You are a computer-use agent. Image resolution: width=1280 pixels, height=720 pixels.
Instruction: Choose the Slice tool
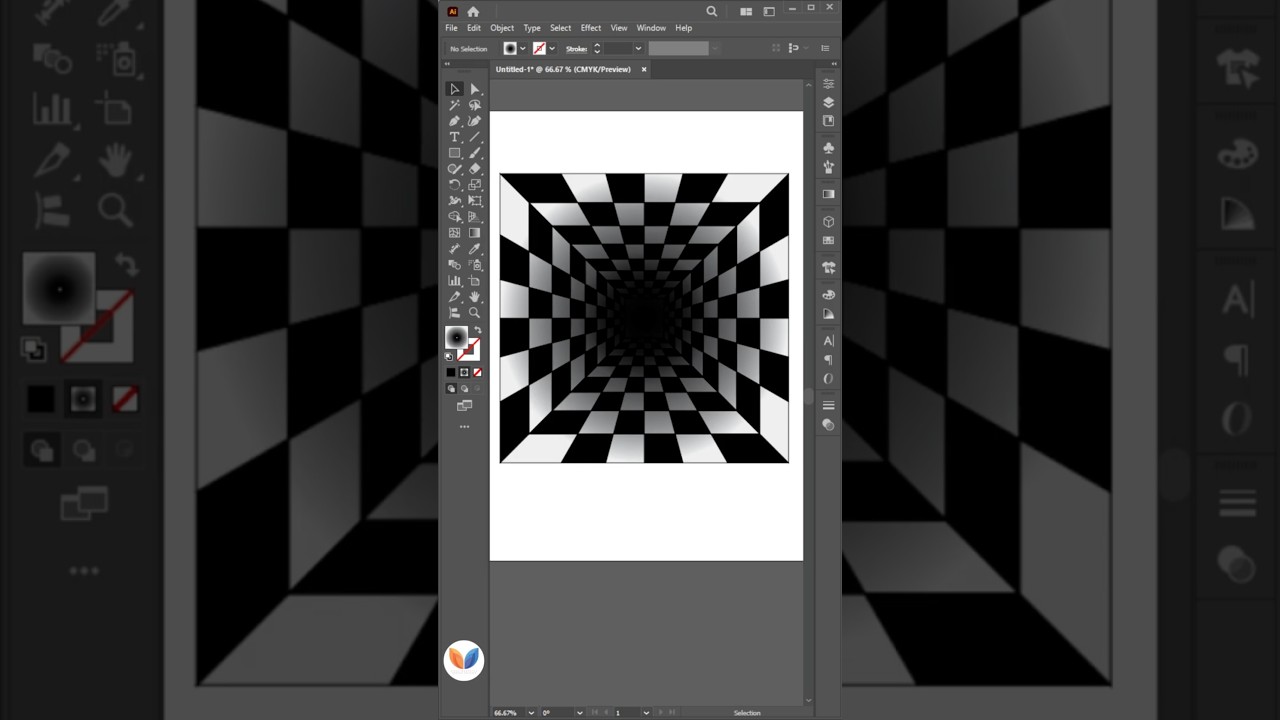(454, 297)
